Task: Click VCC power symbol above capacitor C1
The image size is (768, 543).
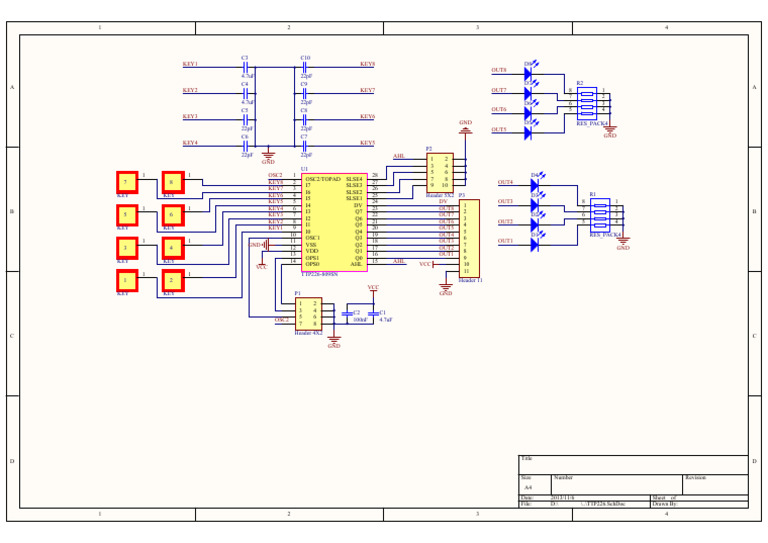Action: click(373, 291)
